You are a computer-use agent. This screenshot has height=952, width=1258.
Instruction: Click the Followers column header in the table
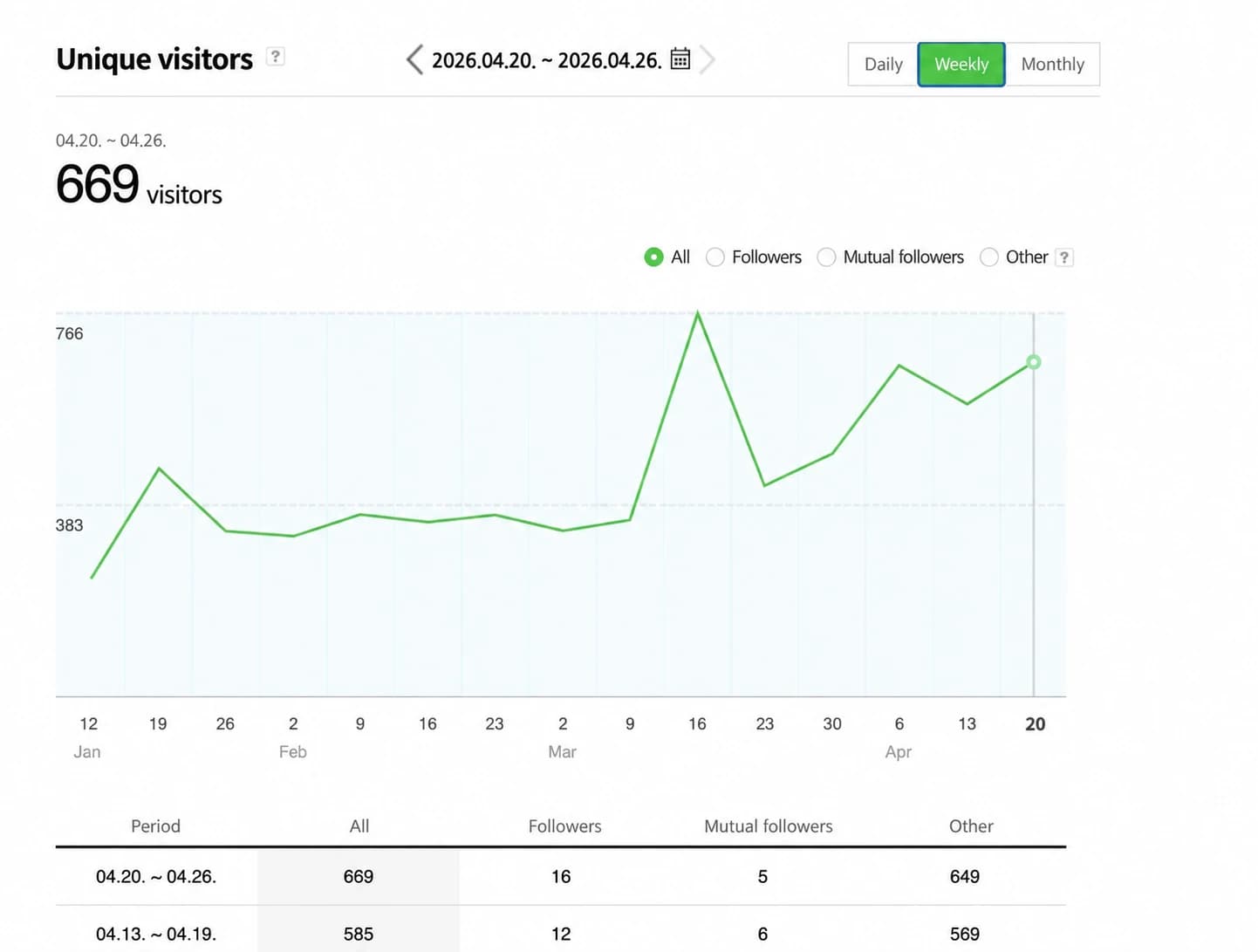pos(564,826)
